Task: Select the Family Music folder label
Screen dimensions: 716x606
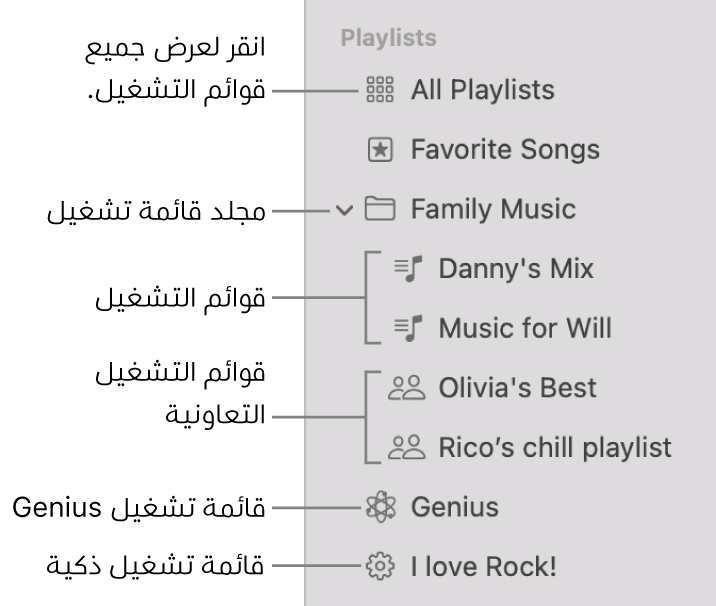Action: (x=493, y=210)
